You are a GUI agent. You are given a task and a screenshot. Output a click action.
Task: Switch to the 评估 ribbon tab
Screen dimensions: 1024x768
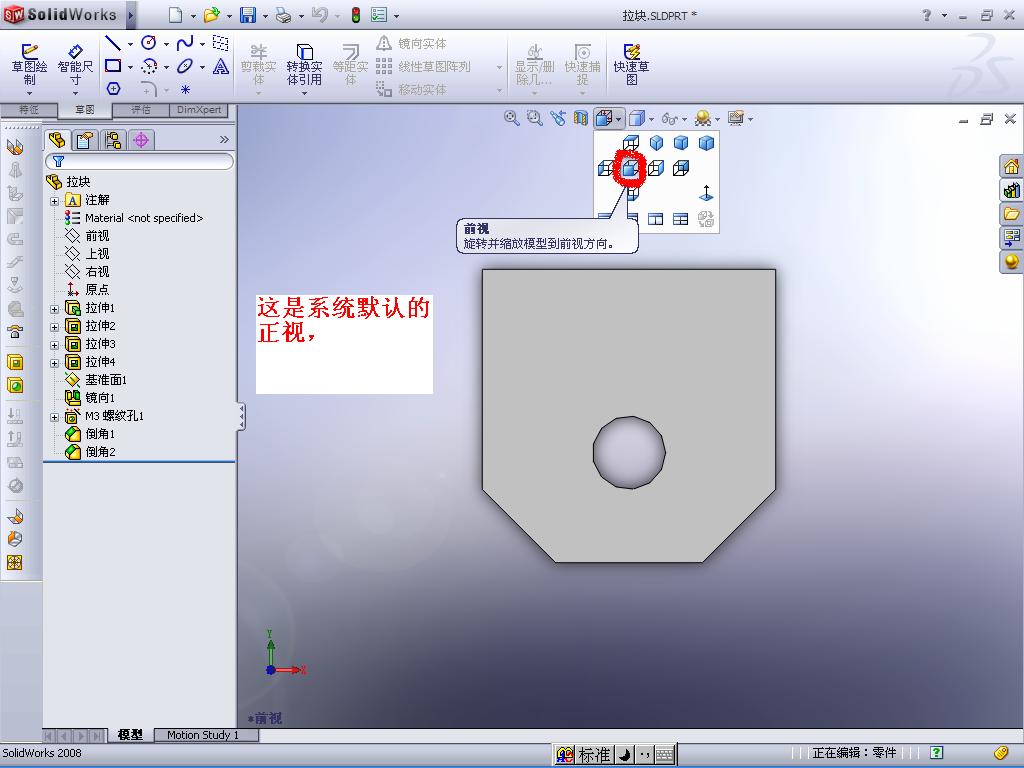tap(141, 110)
